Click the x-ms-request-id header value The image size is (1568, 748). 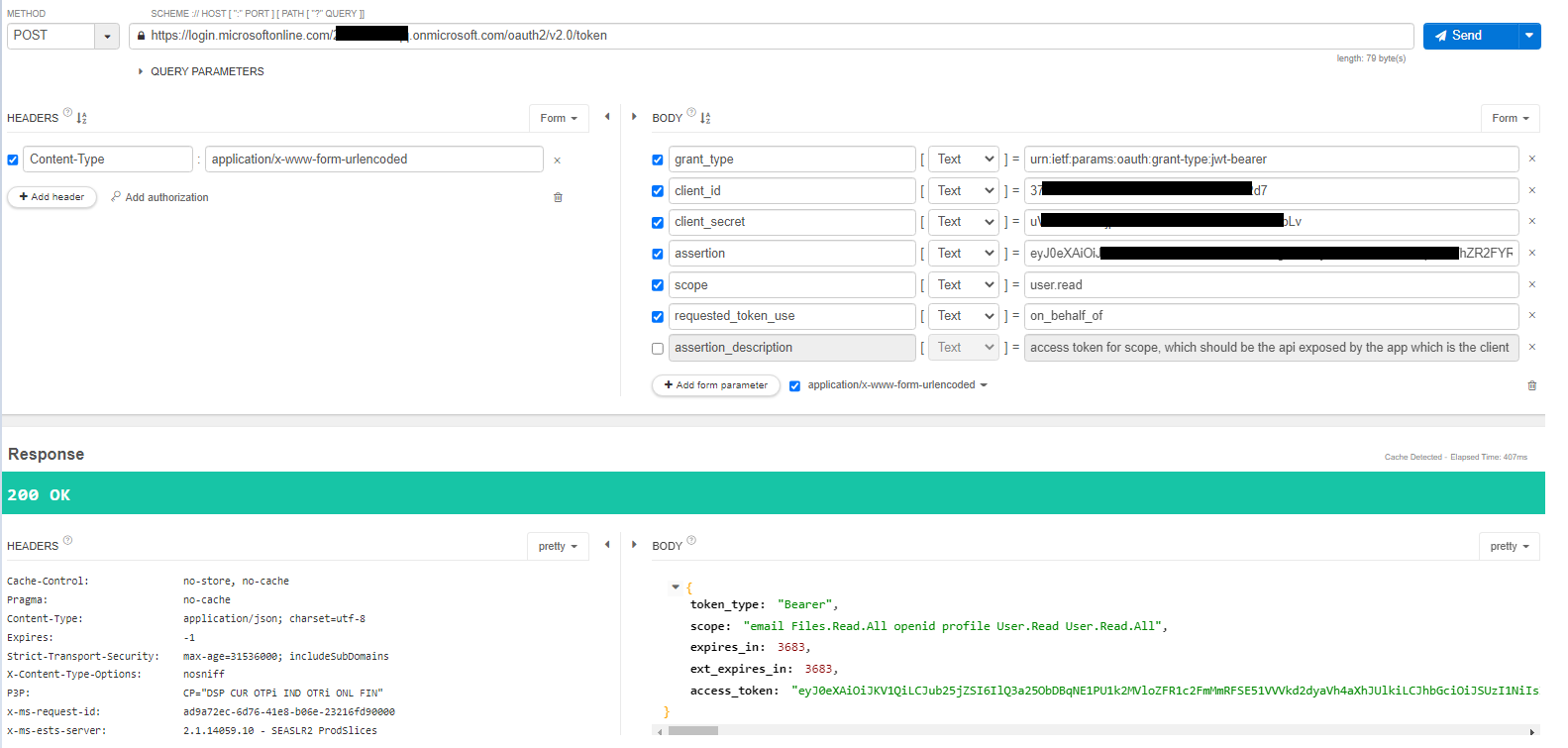pos(289,712)
